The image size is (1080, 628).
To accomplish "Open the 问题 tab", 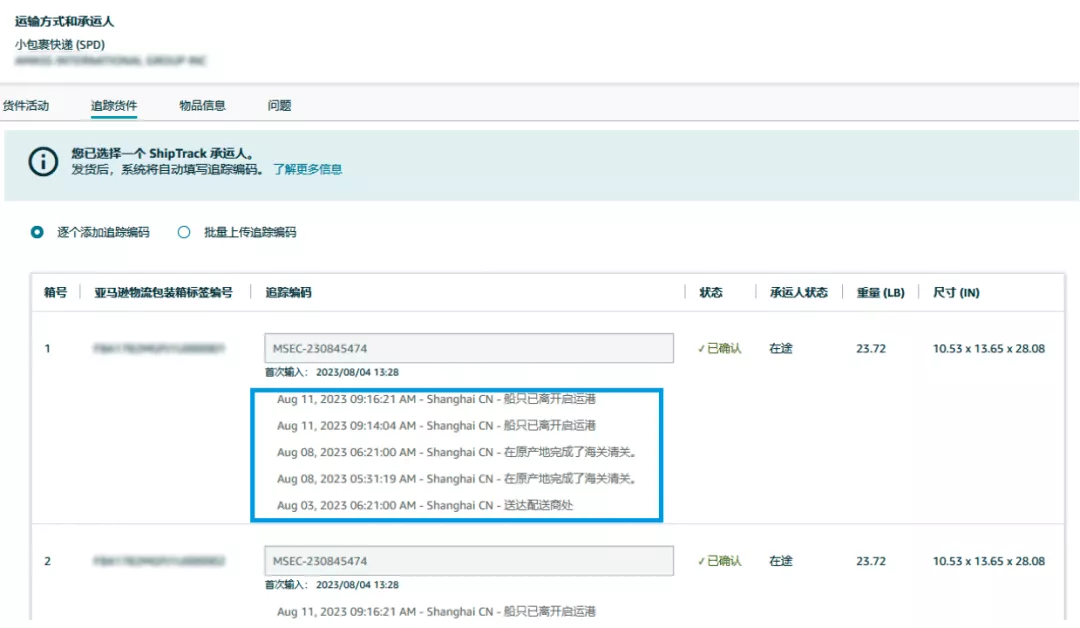I will pyautogui.click(x=279, y=104).
